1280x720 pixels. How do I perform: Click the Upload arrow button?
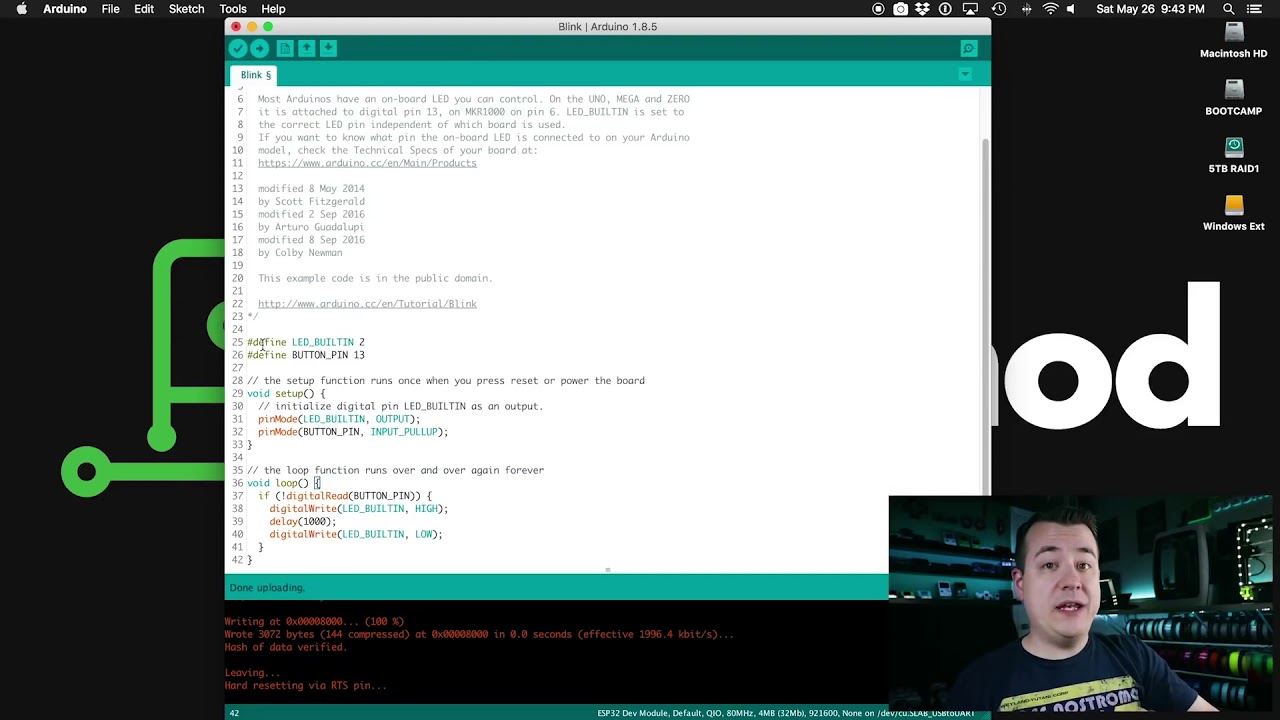259,48
